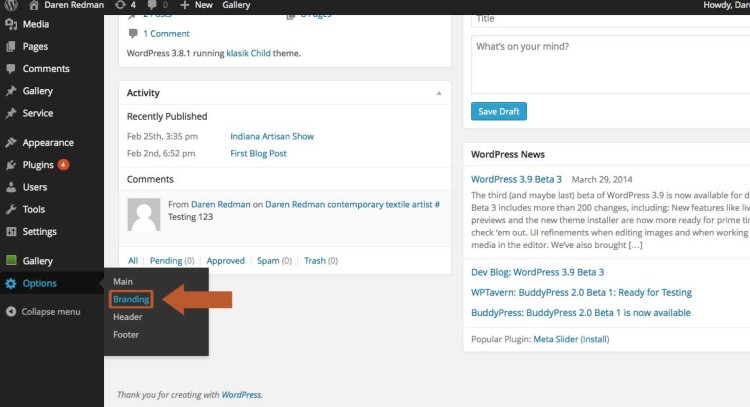Click the Pages icon in sidebar
The height and width of the screenshot is (407, 750).
tap(11, 46)
